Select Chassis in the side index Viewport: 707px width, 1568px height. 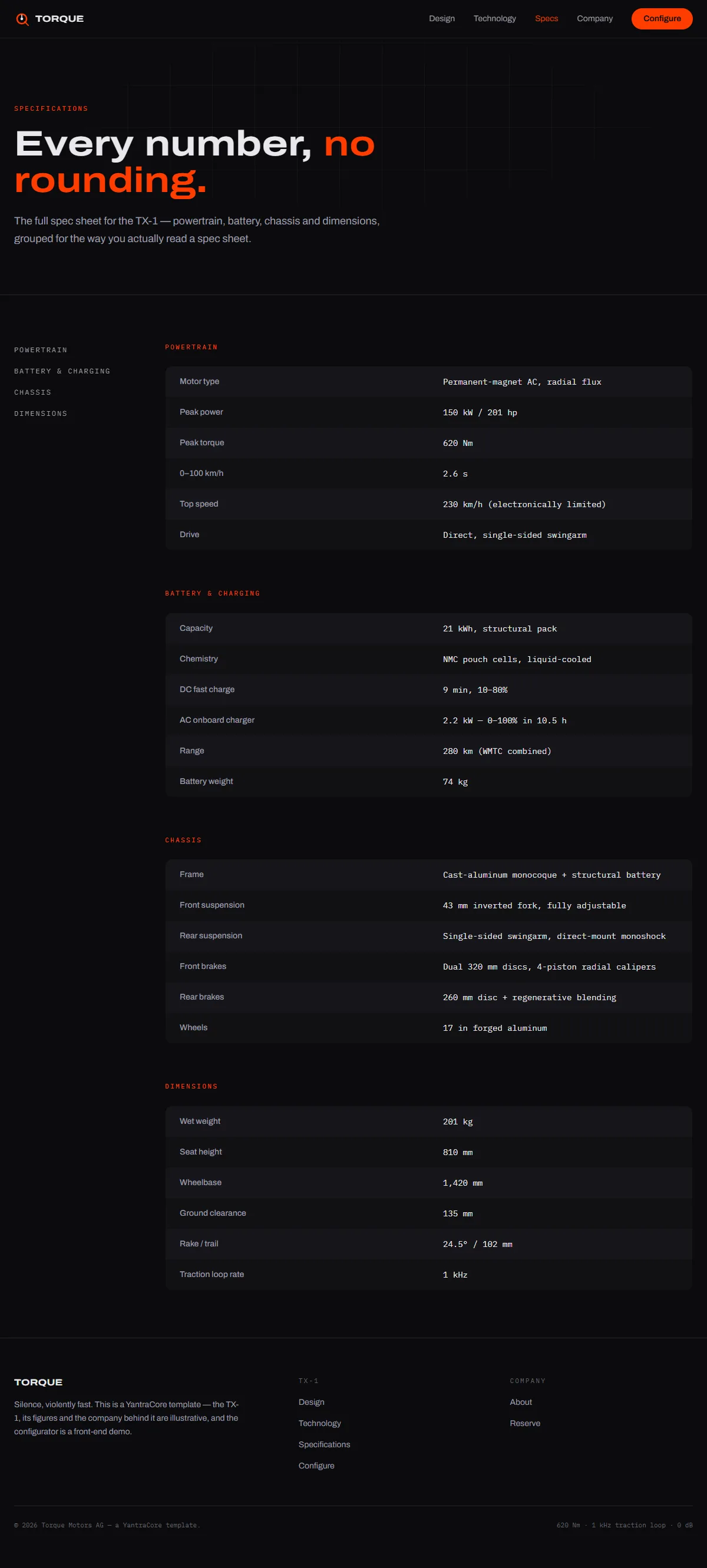coord(33,393)
